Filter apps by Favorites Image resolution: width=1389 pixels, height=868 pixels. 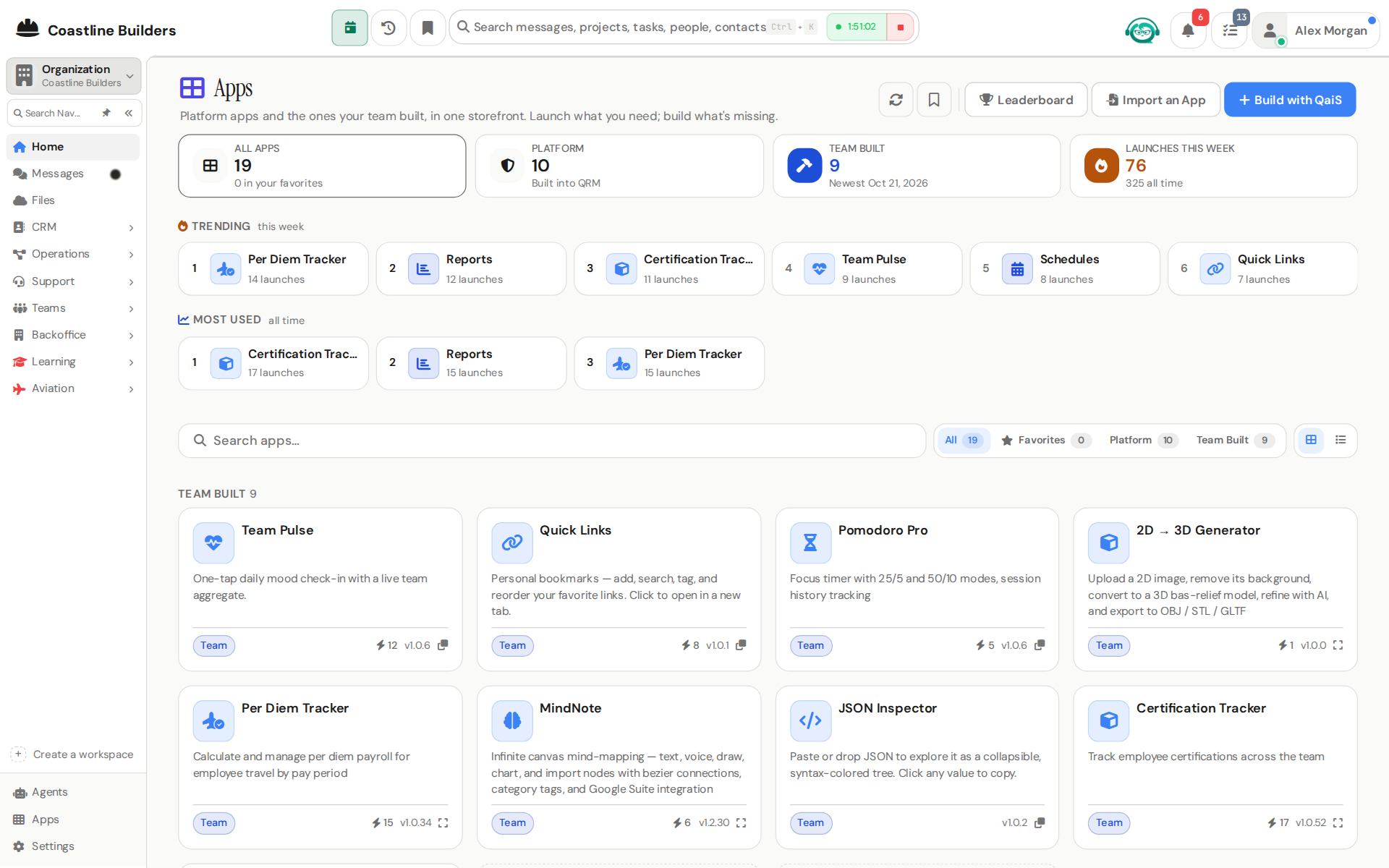click(x=1045, y=440)
